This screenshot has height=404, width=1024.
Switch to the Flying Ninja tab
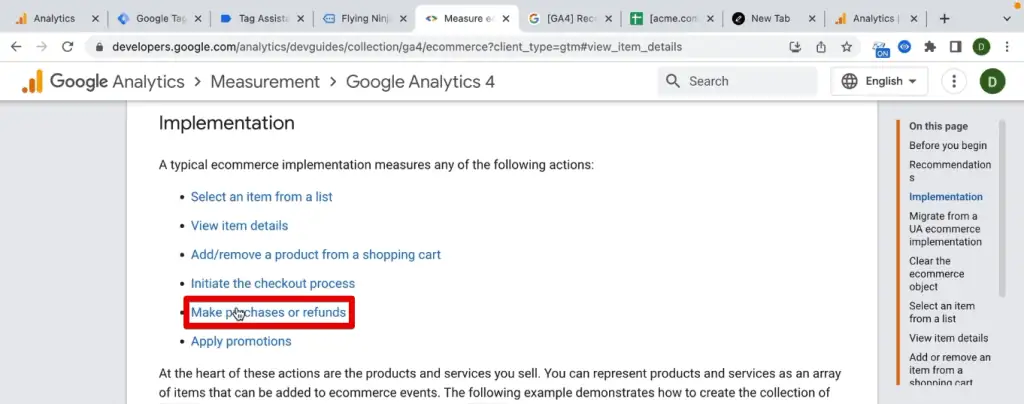point(362,19)
